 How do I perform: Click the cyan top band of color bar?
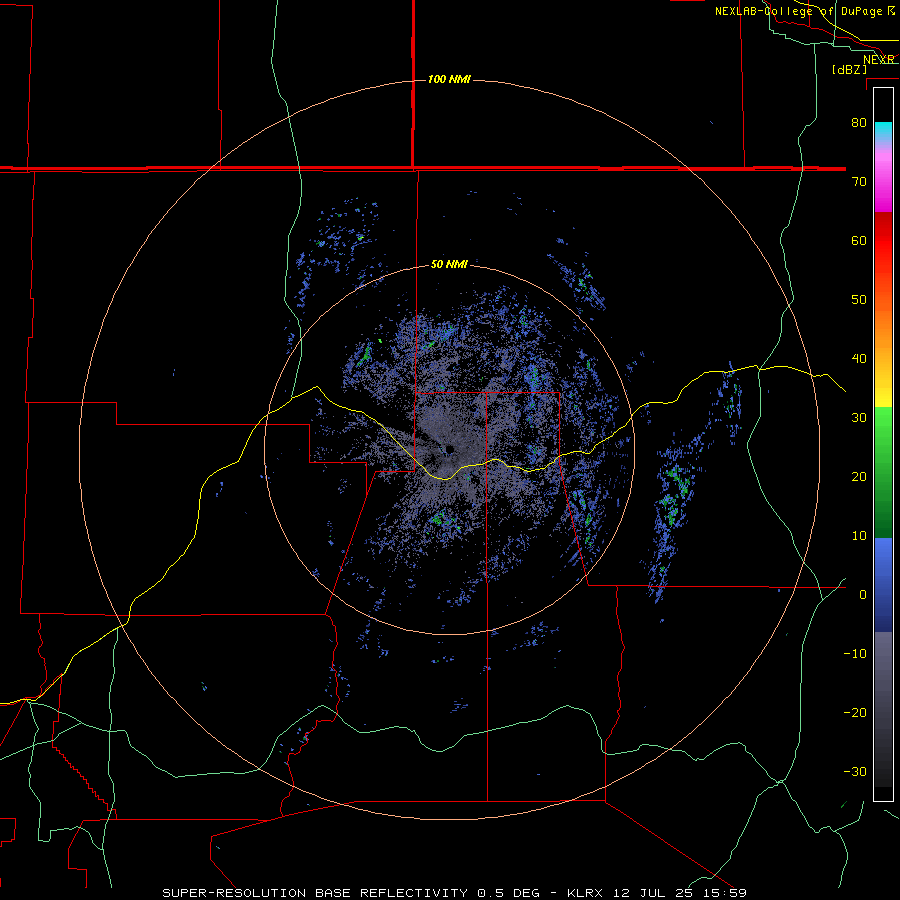tap(883, 131)
